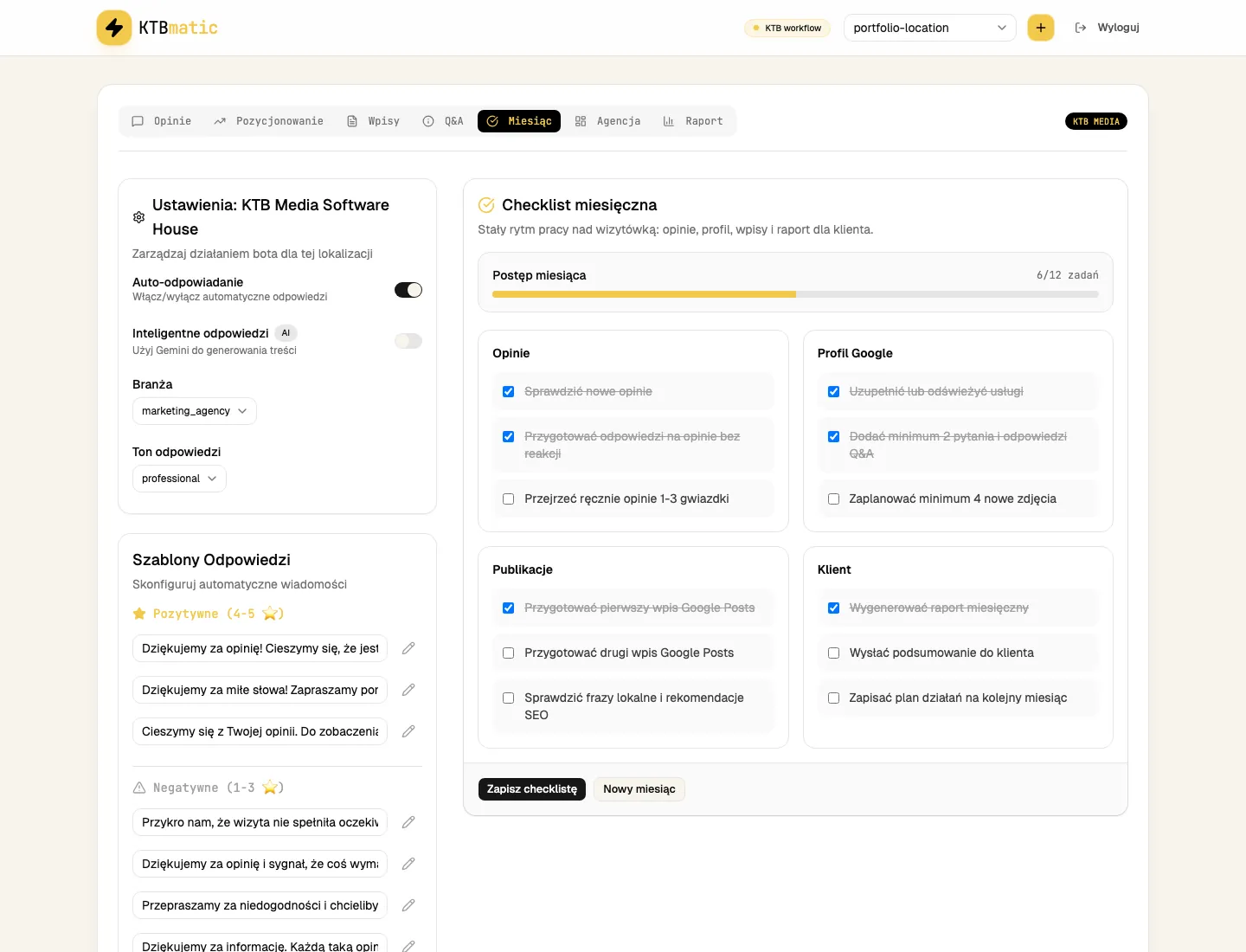
Task: Edit the 'Dziękujemy za miłe słowa' template pencil
Action: [x=408, y=690]
